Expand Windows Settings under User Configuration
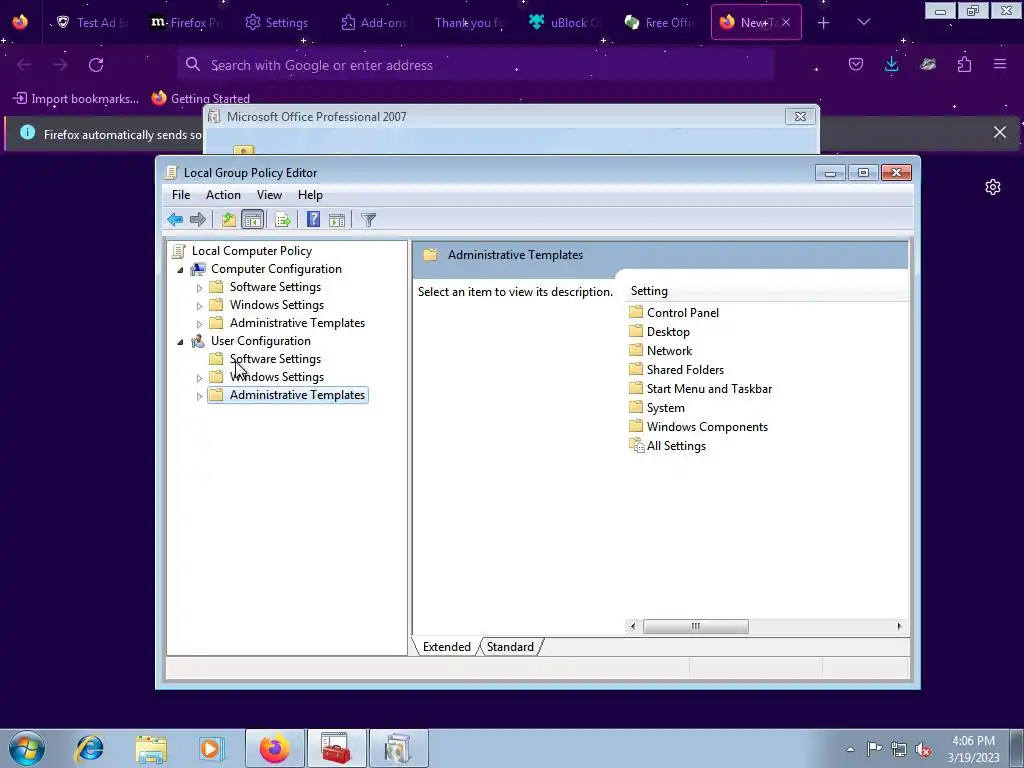The height and width of the screenshot is (768, 1024). pos(199,377)
